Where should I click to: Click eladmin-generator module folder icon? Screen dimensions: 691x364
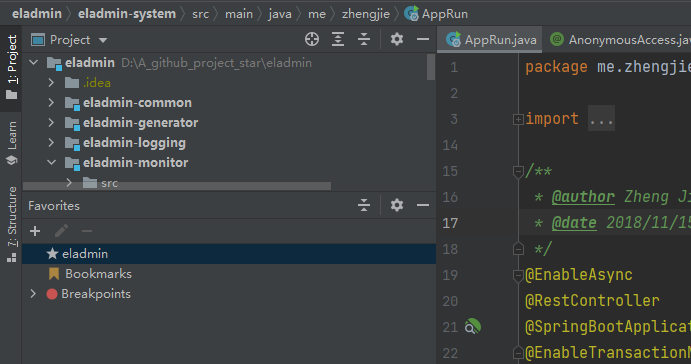(x=72, y=123)
